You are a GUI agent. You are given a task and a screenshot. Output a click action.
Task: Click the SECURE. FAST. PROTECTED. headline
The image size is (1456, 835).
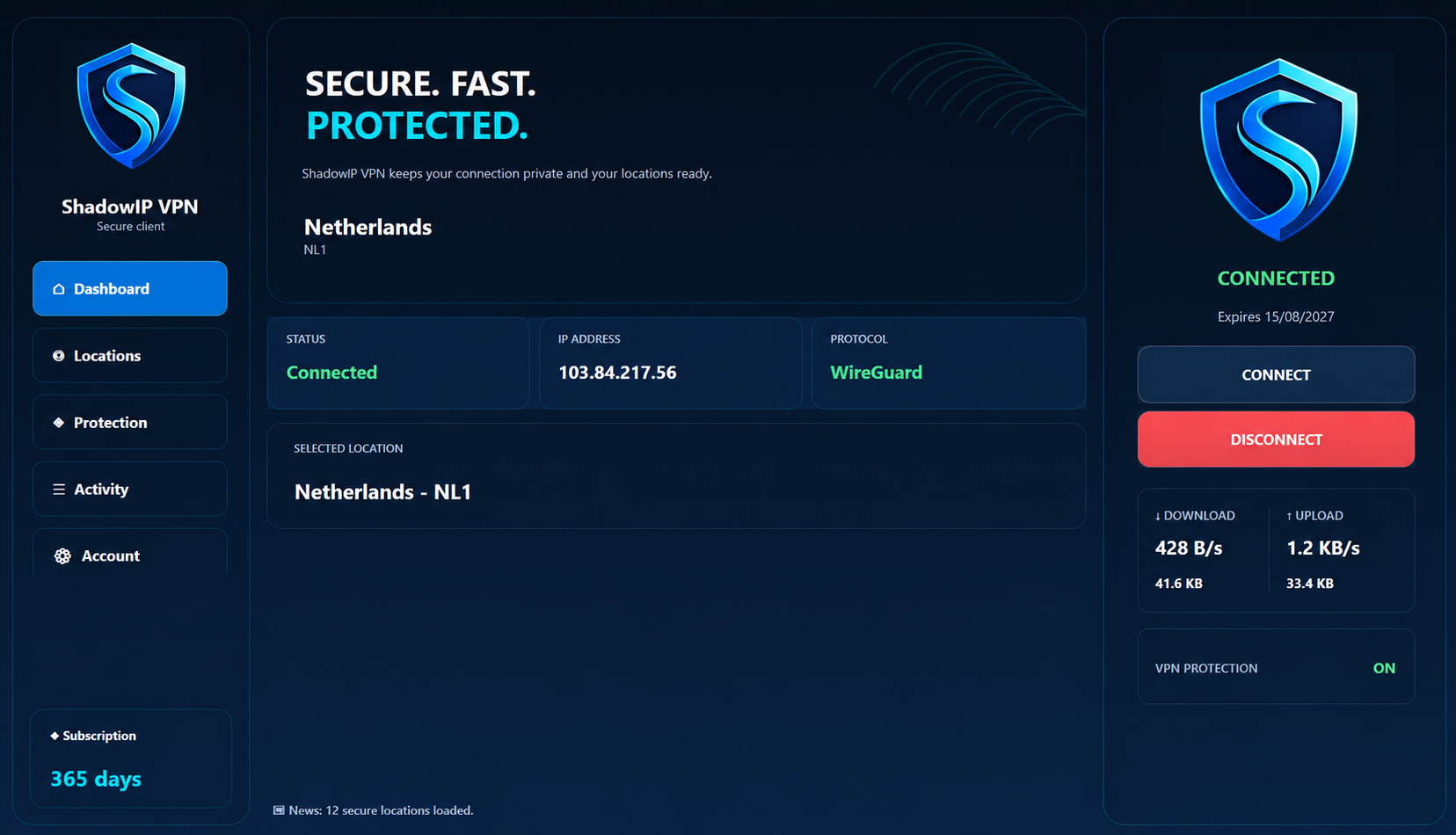(420, 105)
